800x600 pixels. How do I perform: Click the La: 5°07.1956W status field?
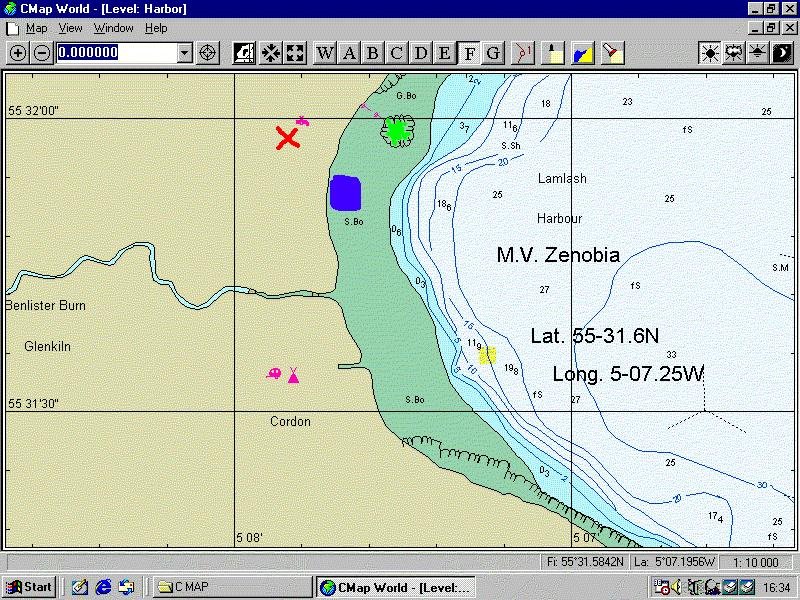674,562
